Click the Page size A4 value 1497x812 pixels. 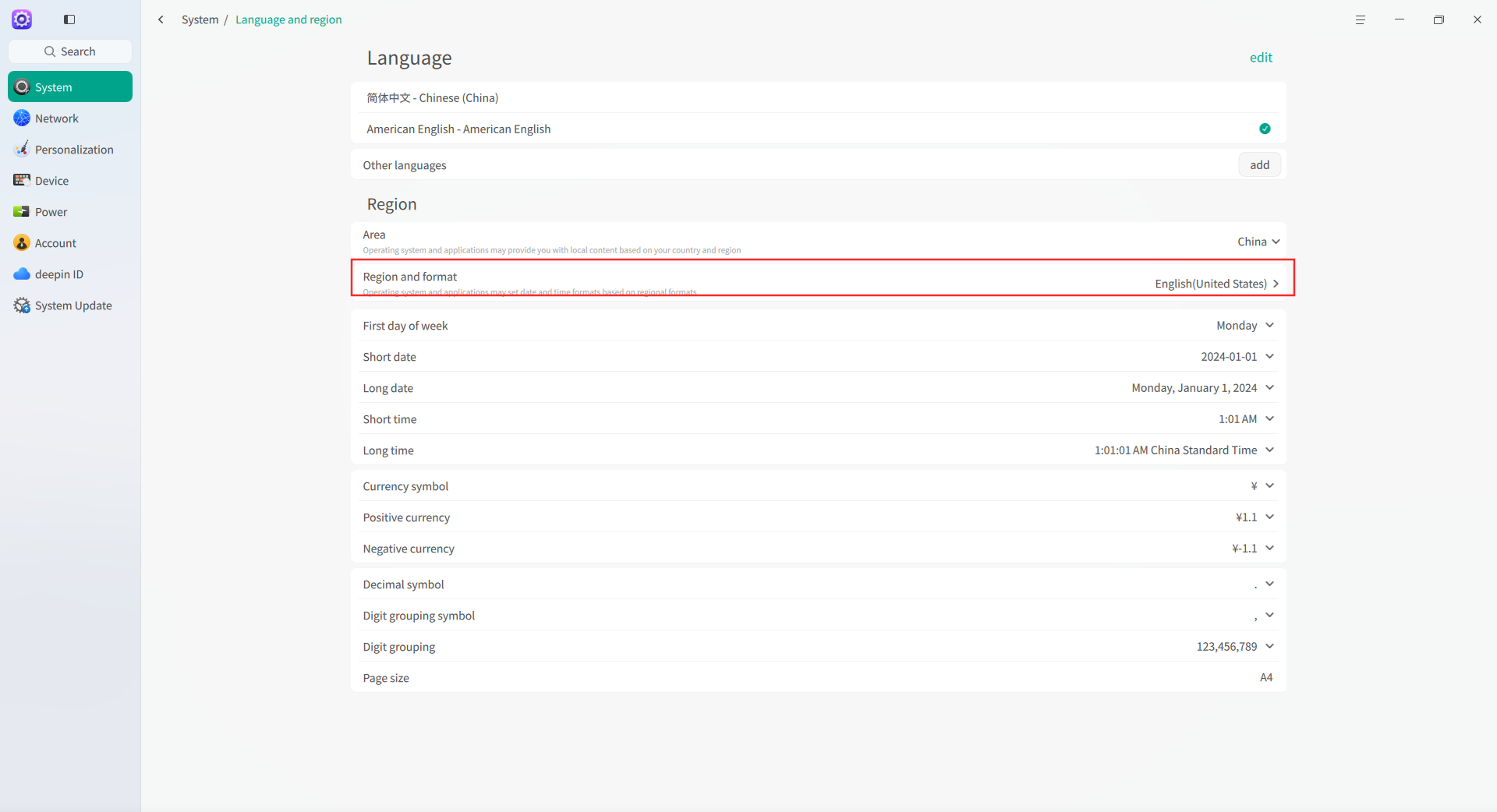[1266, 677]
